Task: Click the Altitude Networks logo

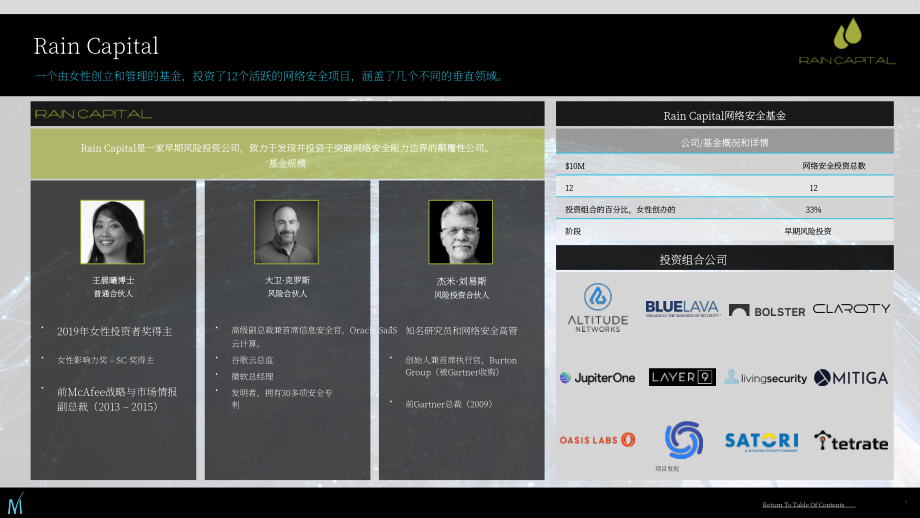Action: pos(597,308)
